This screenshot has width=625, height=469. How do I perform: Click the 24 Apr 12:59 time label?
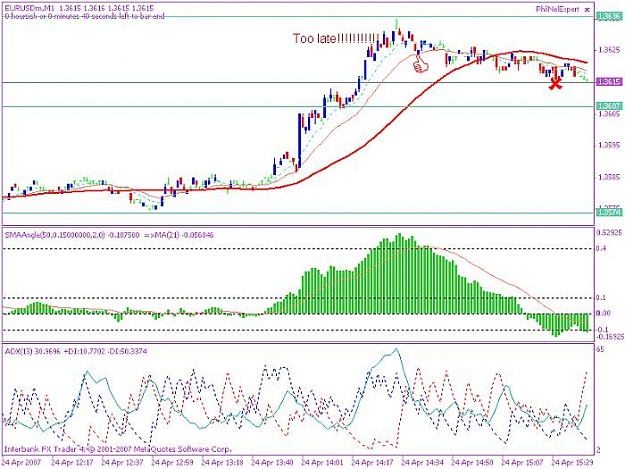tap(172, 463)
